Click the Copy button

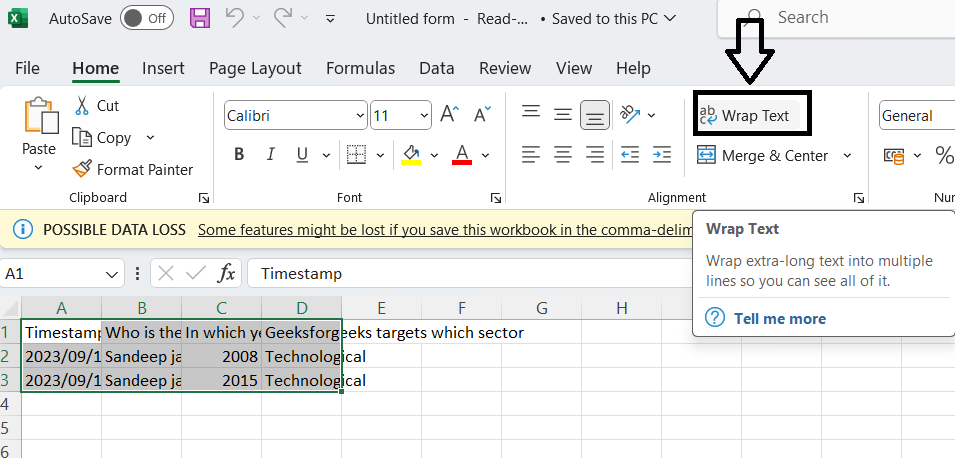(101, 138)
